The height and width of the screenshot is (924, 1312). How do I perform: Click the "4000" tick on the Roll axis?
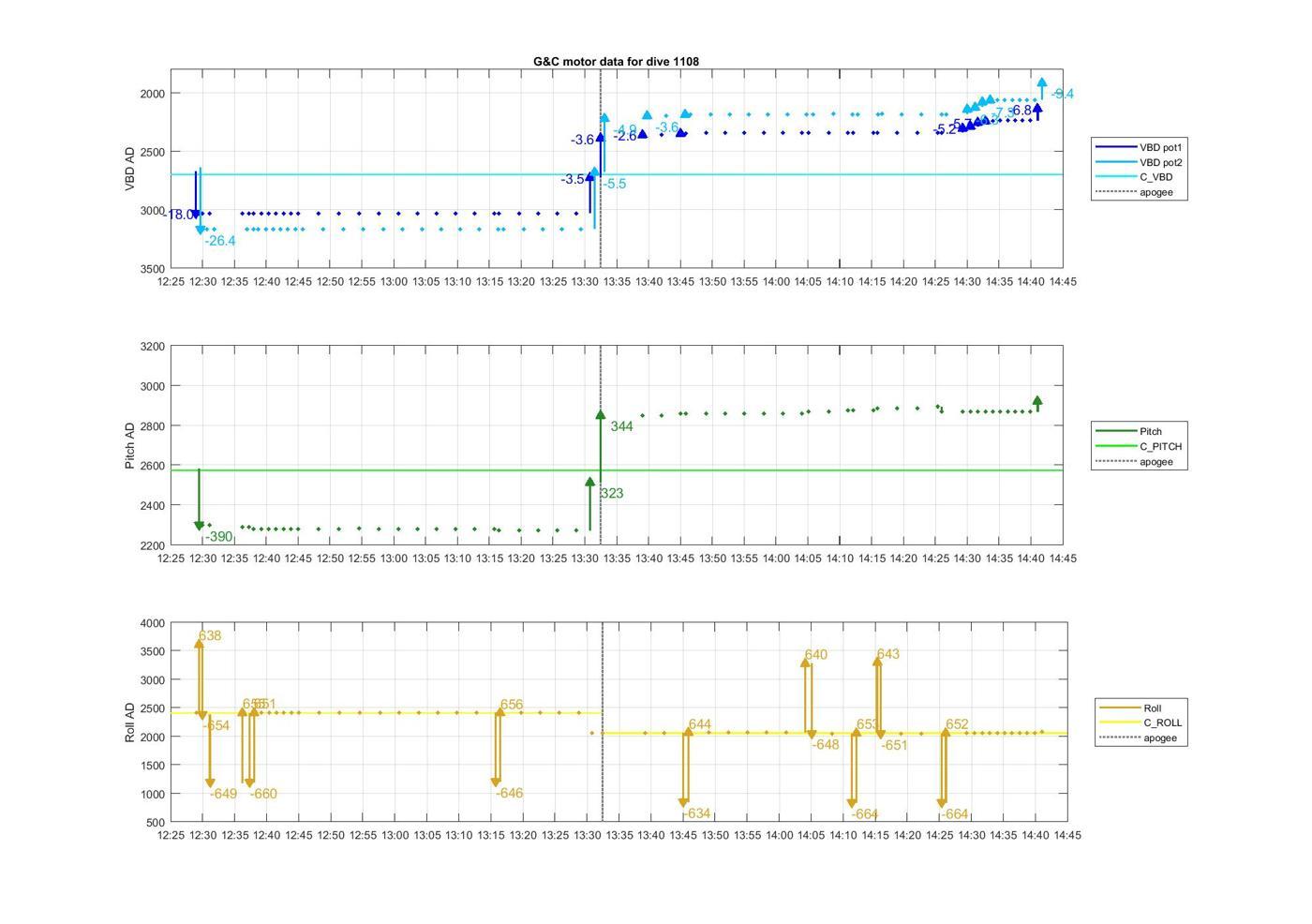point(152,623)
